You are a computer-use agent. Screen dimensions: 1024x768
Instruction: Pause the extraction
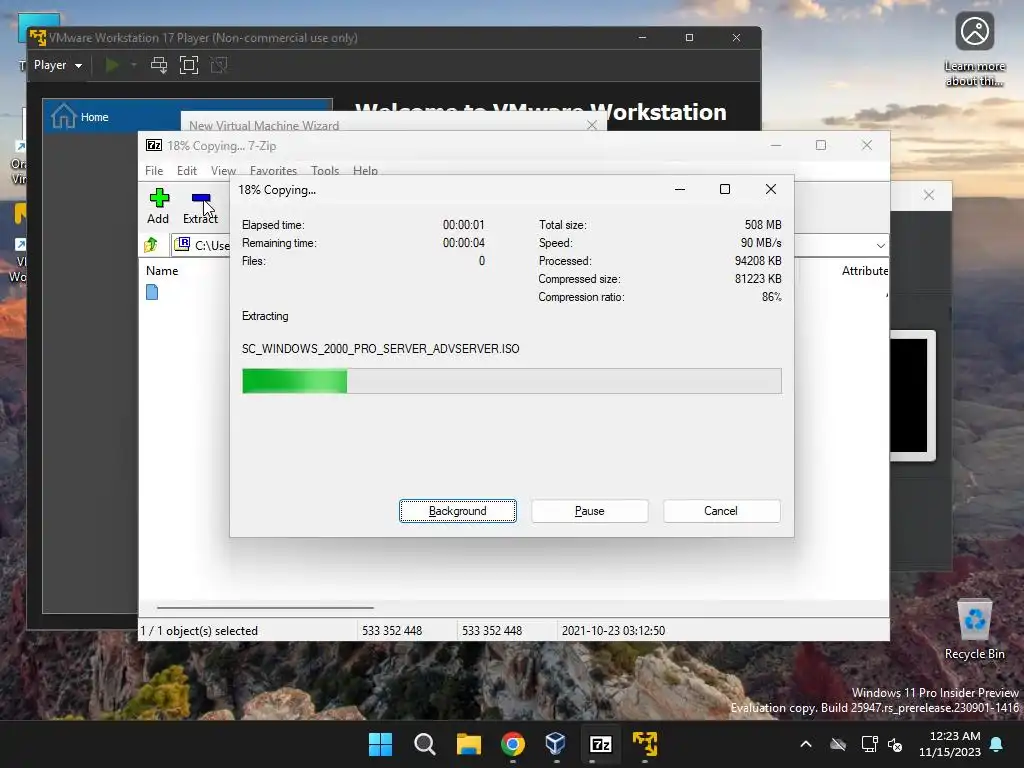[590, 511]
